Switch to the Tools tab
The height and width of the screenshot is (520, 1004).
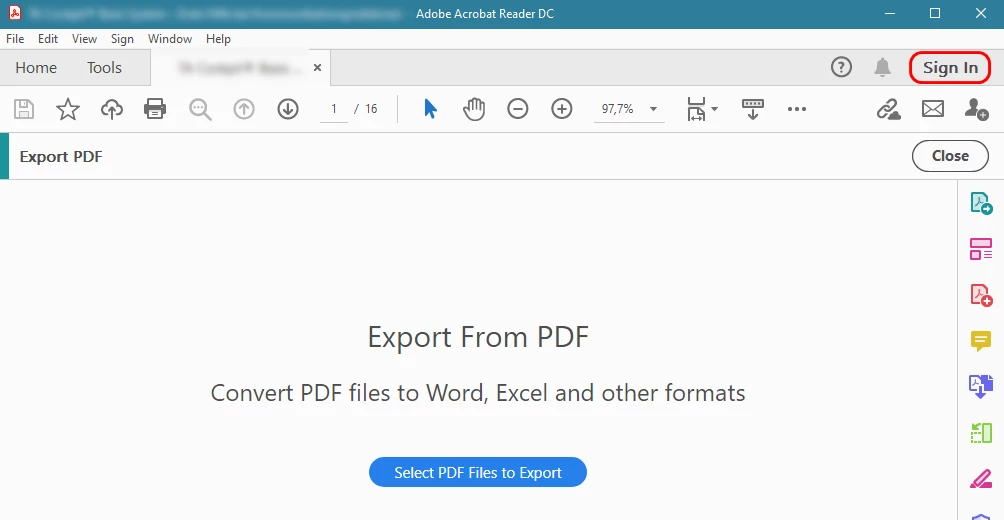104,68
